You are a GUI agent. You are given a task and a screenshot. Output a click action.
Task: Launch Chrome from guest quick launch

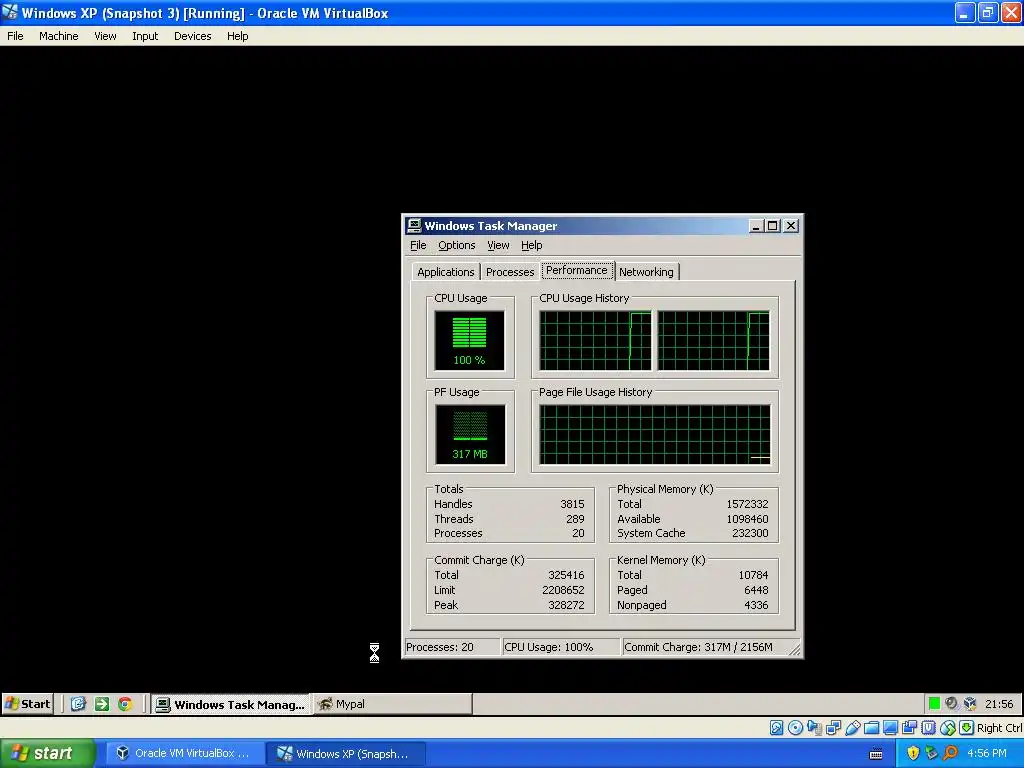pos(125,703)
